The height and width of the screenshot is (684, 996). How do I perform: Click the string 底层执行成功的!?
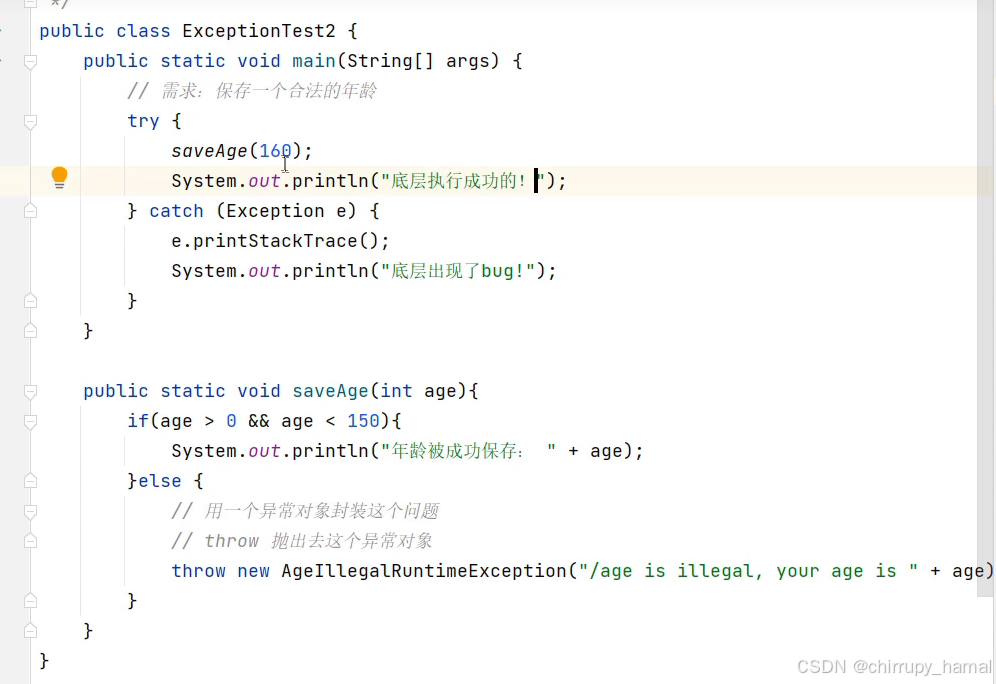coord(462,181)
